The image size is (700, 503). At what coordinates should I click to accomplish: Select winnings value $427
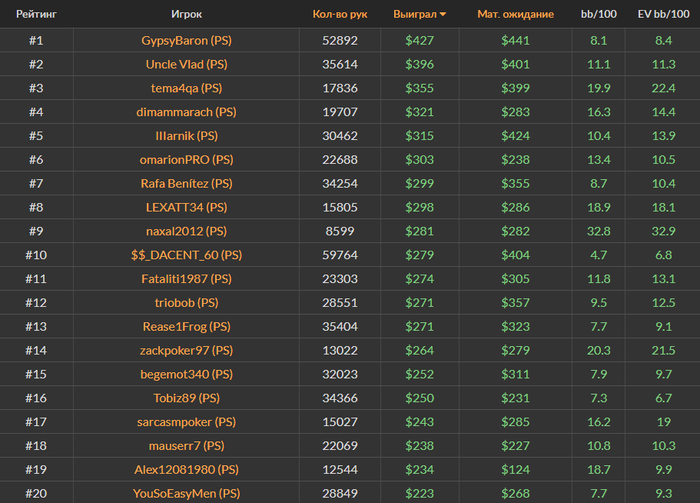coord(420,41)
